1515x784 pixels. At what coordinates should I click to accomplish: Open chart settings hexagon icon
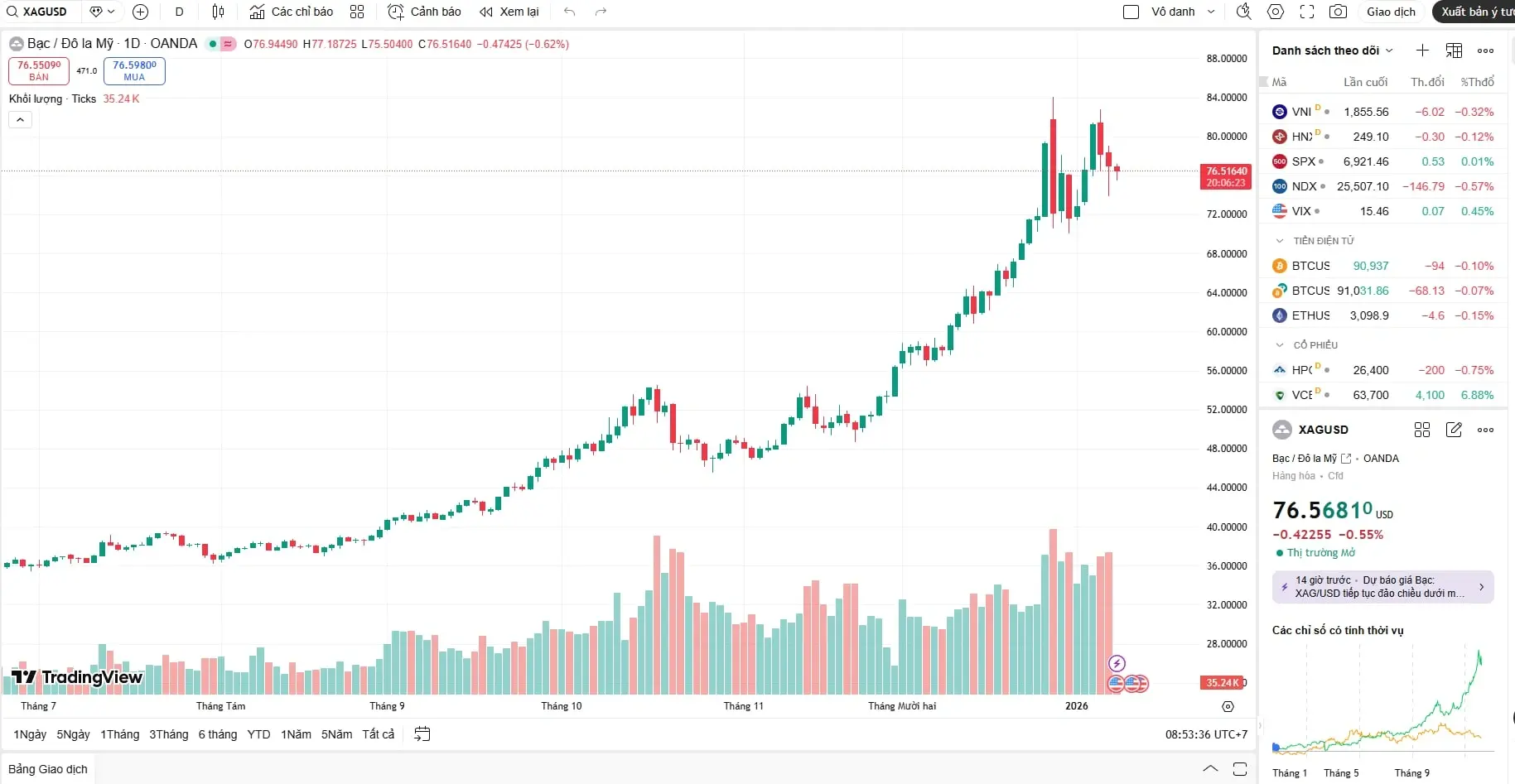1276,12
